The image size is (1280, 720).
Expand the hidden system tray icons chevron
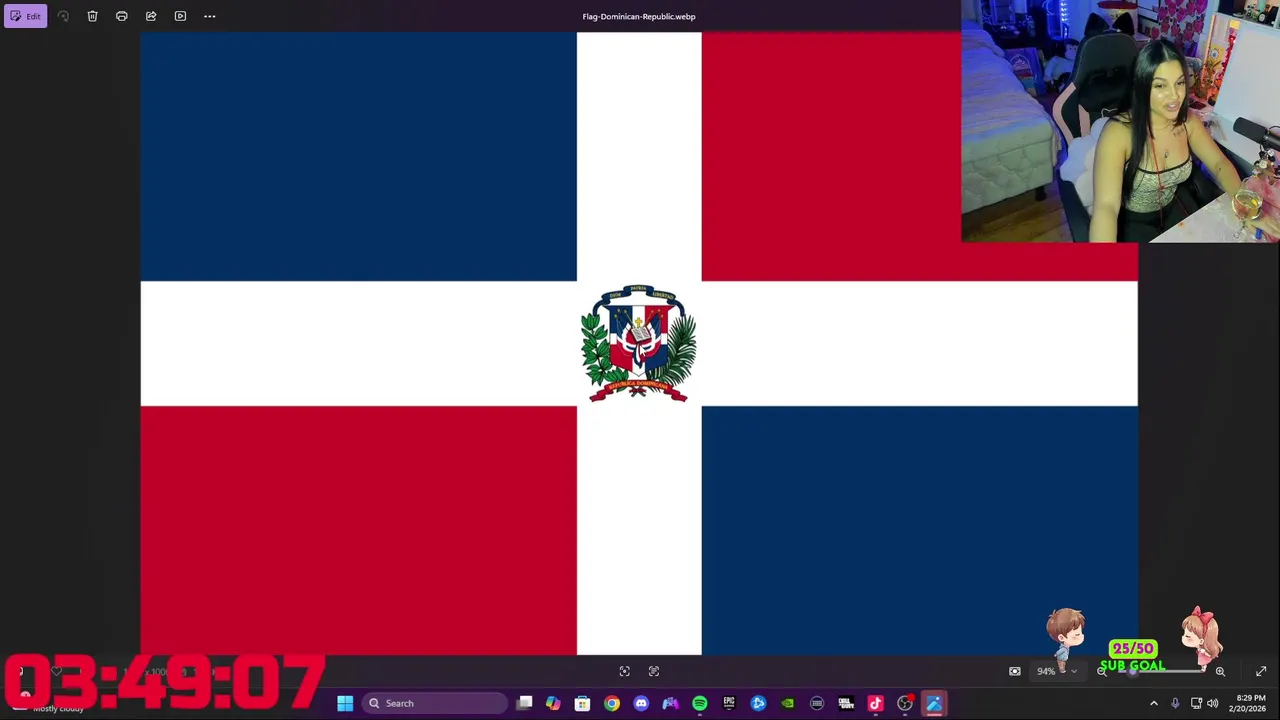(x=1154, y=703)
